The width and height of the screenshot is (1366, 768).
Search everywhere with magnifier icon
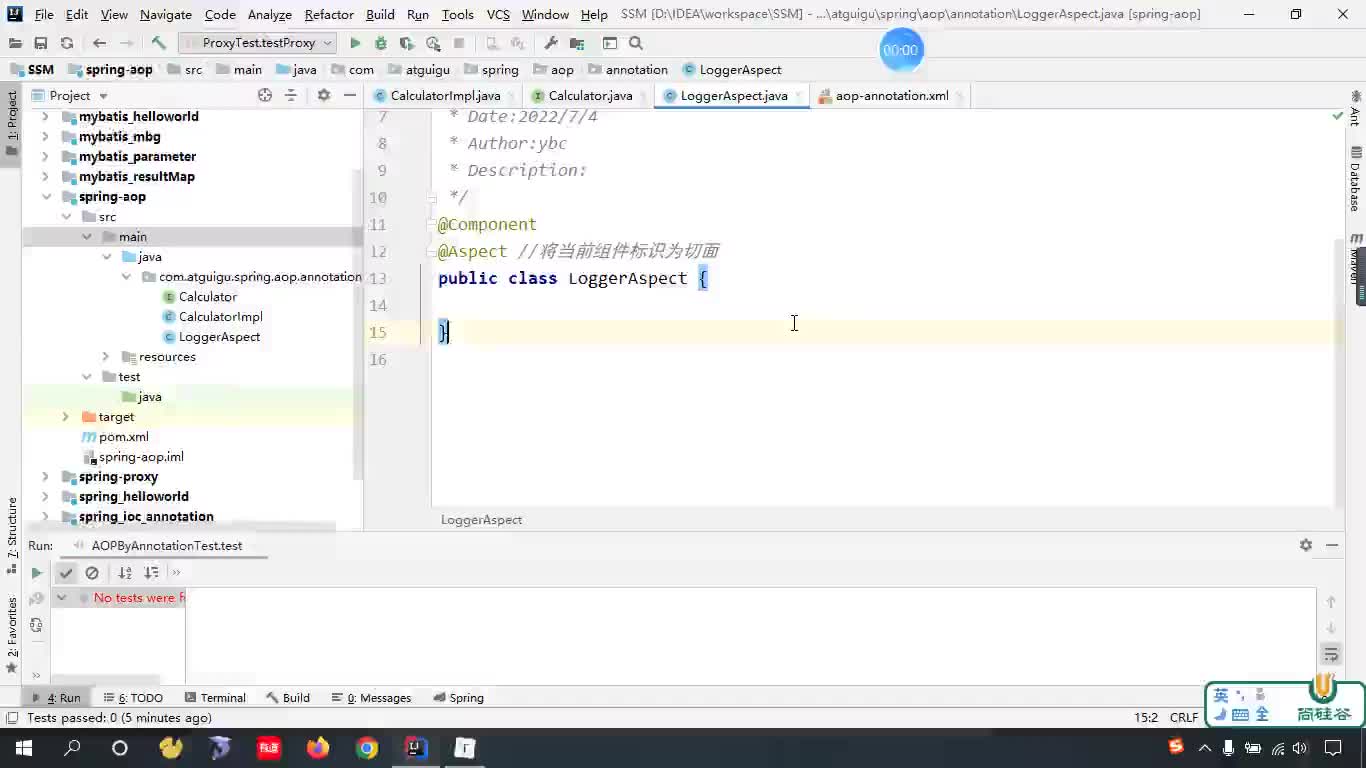[x=636, y=43]
